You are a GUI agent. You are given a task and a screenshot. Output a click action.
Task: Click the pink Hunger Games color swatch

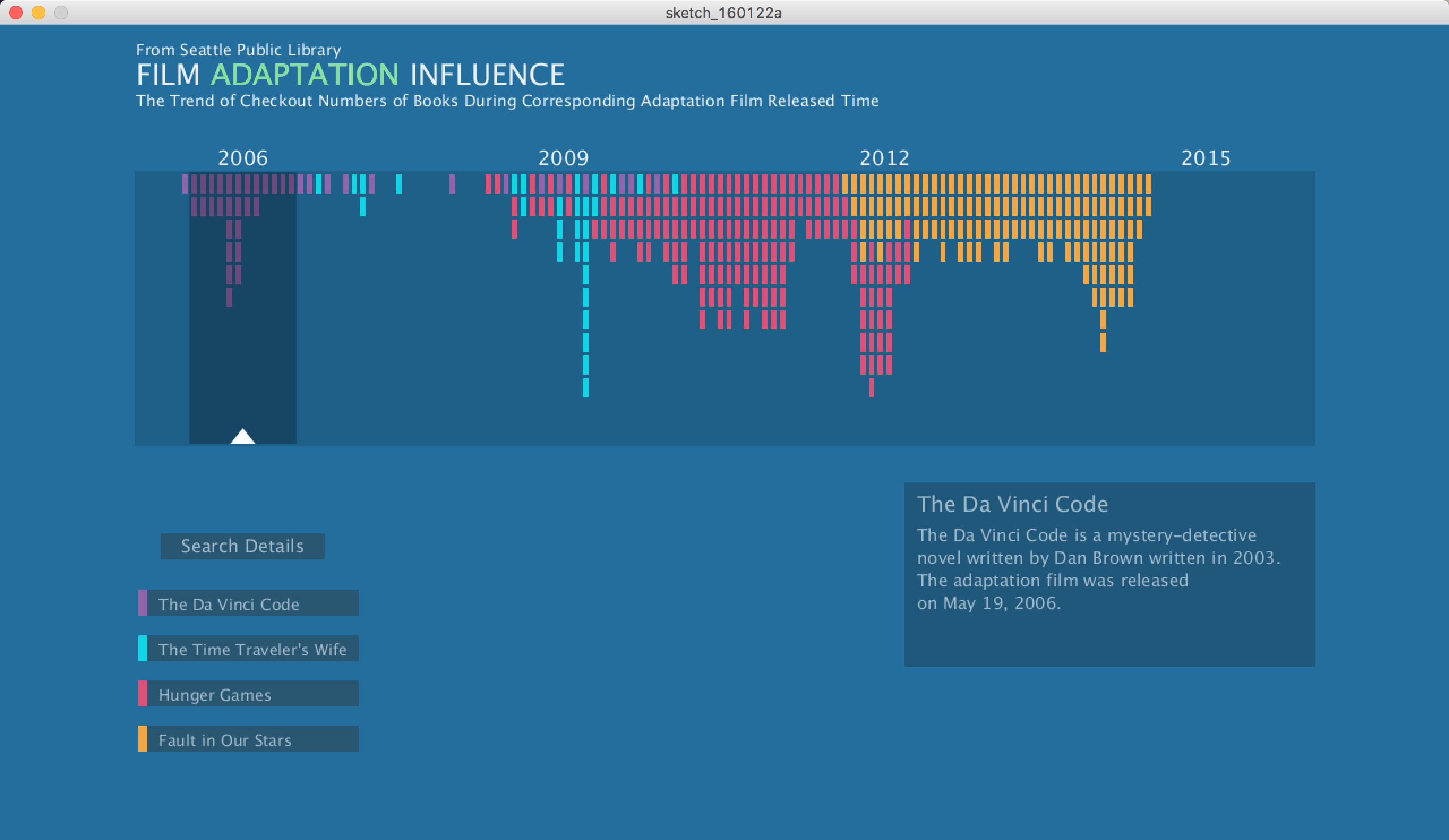point(142,694)
